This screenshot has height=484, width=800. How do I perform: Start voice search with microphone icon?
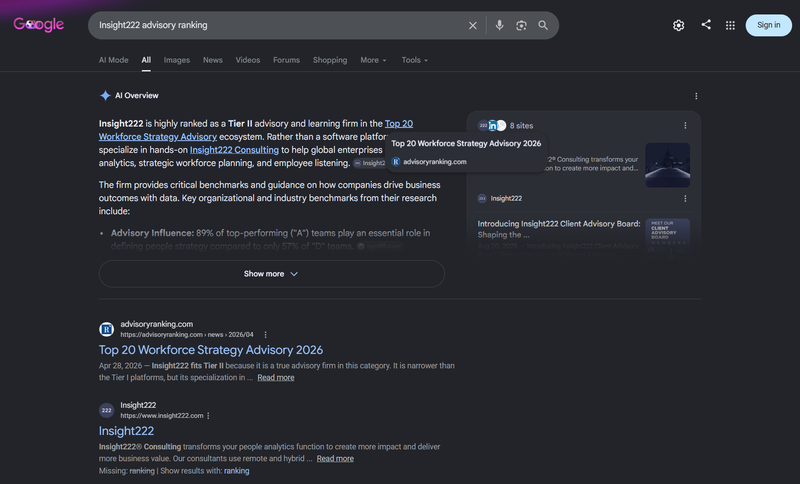499,25
